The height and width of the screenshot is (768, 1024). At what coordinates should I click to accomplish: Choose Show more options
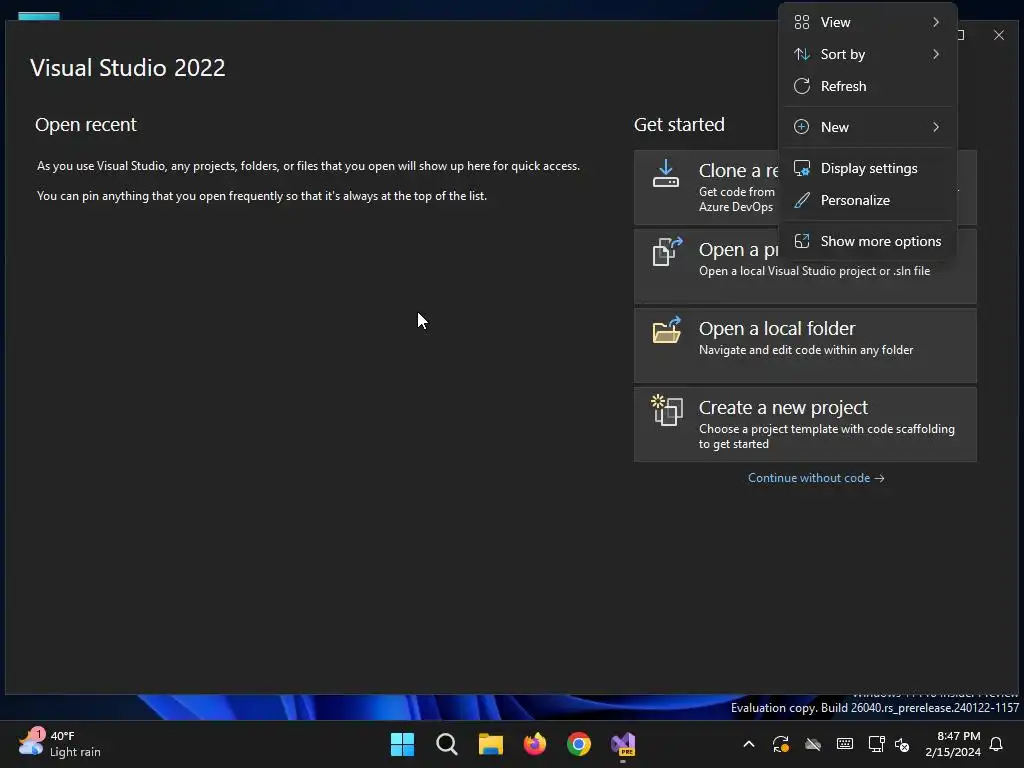[868, 241]
